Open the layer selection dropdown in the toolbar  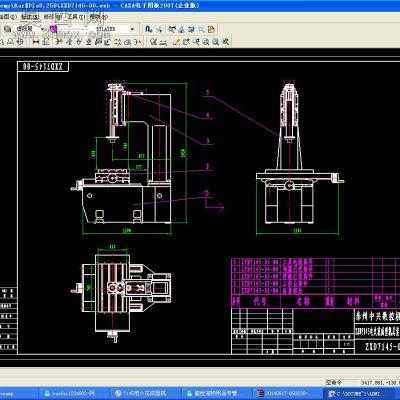point(30,29)
